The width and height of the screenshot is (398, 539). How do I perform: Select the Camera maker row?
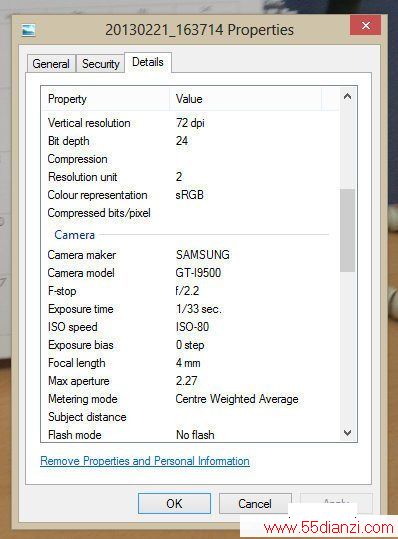(190, 255)
